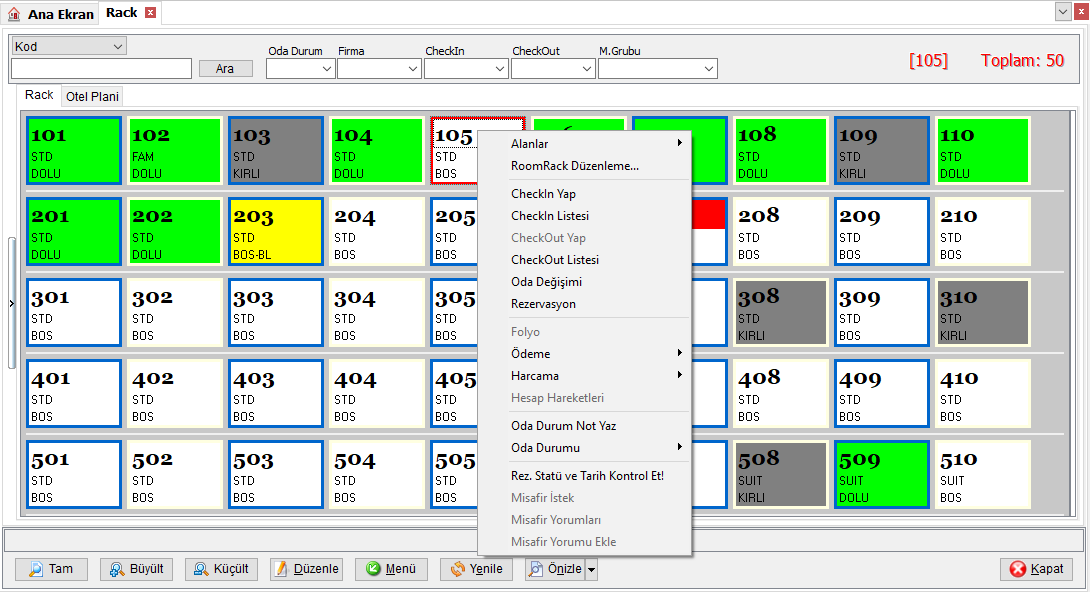Open the Firma dropdown

pos(413,69)
